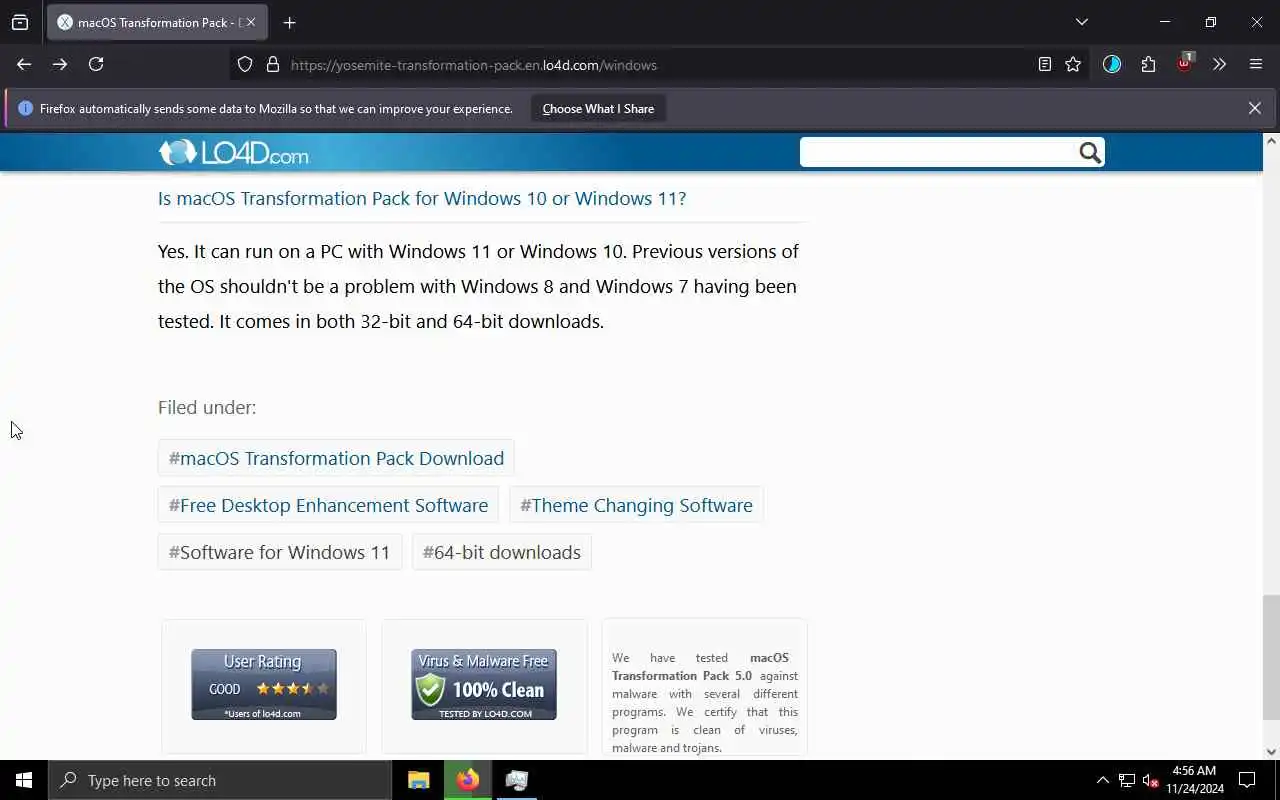Go to LO4D.com home logo
1280x800 pixels.
pos(233,153)
